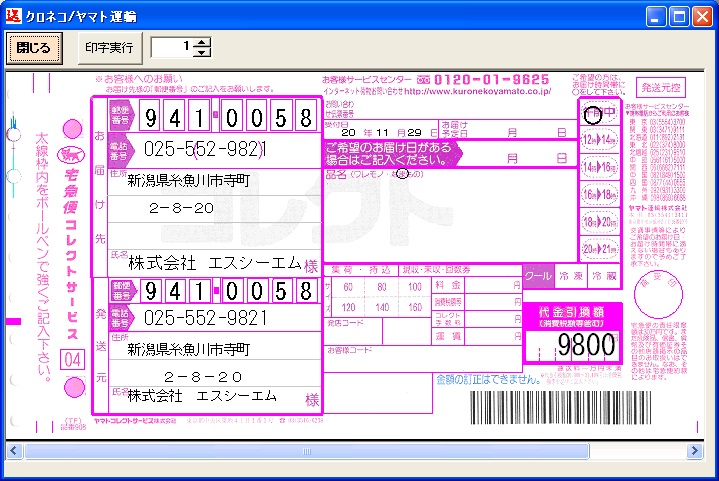Screen dimensions: 719x481
Task: Click the recipient address 新潟県糸魚川市寺町
Action: pos(188,181)
